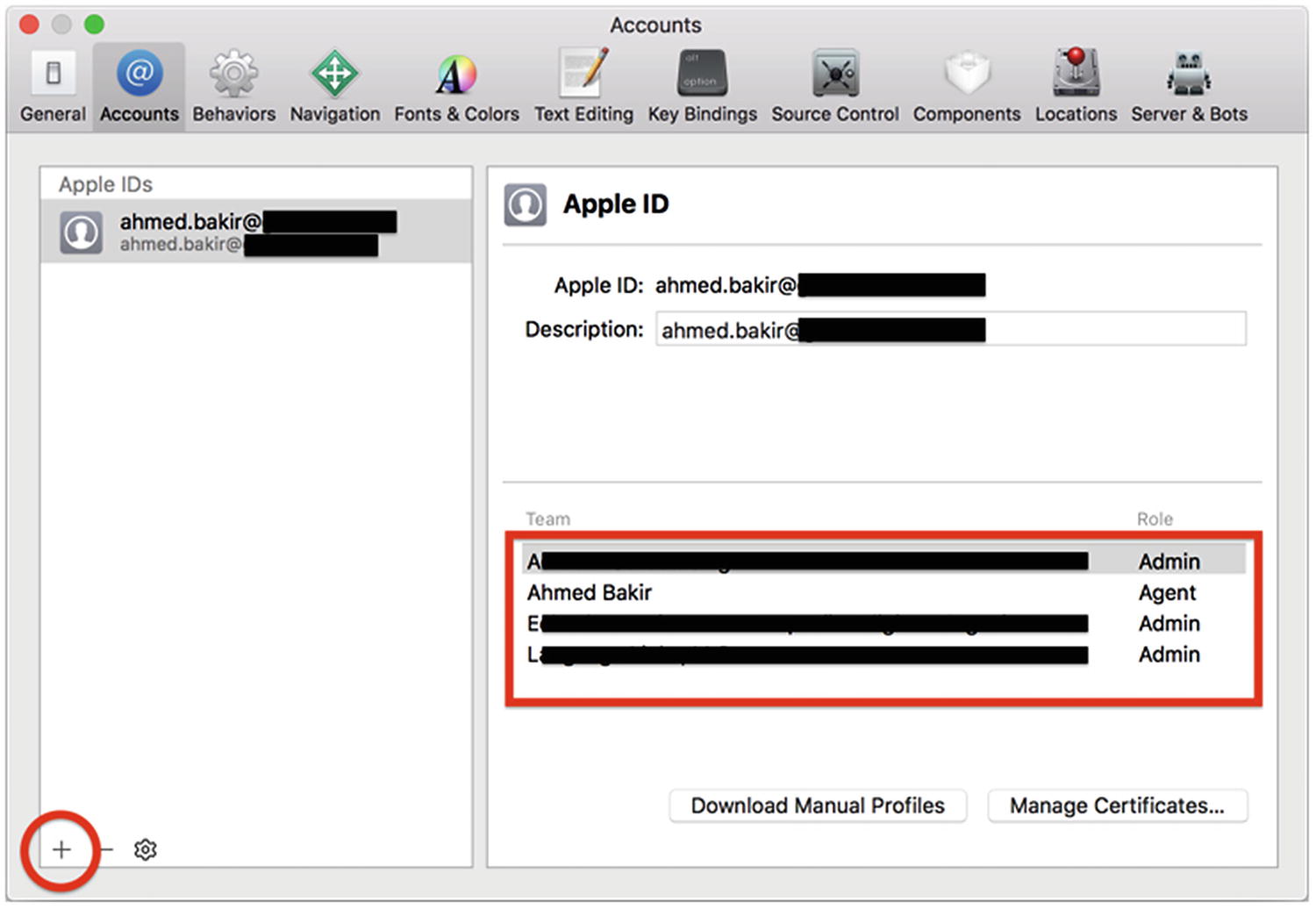Image resolution: width=1316 pixels, height=909 pixels.
Task: Open the General preferences pane
Action: (x=53, y=87)
